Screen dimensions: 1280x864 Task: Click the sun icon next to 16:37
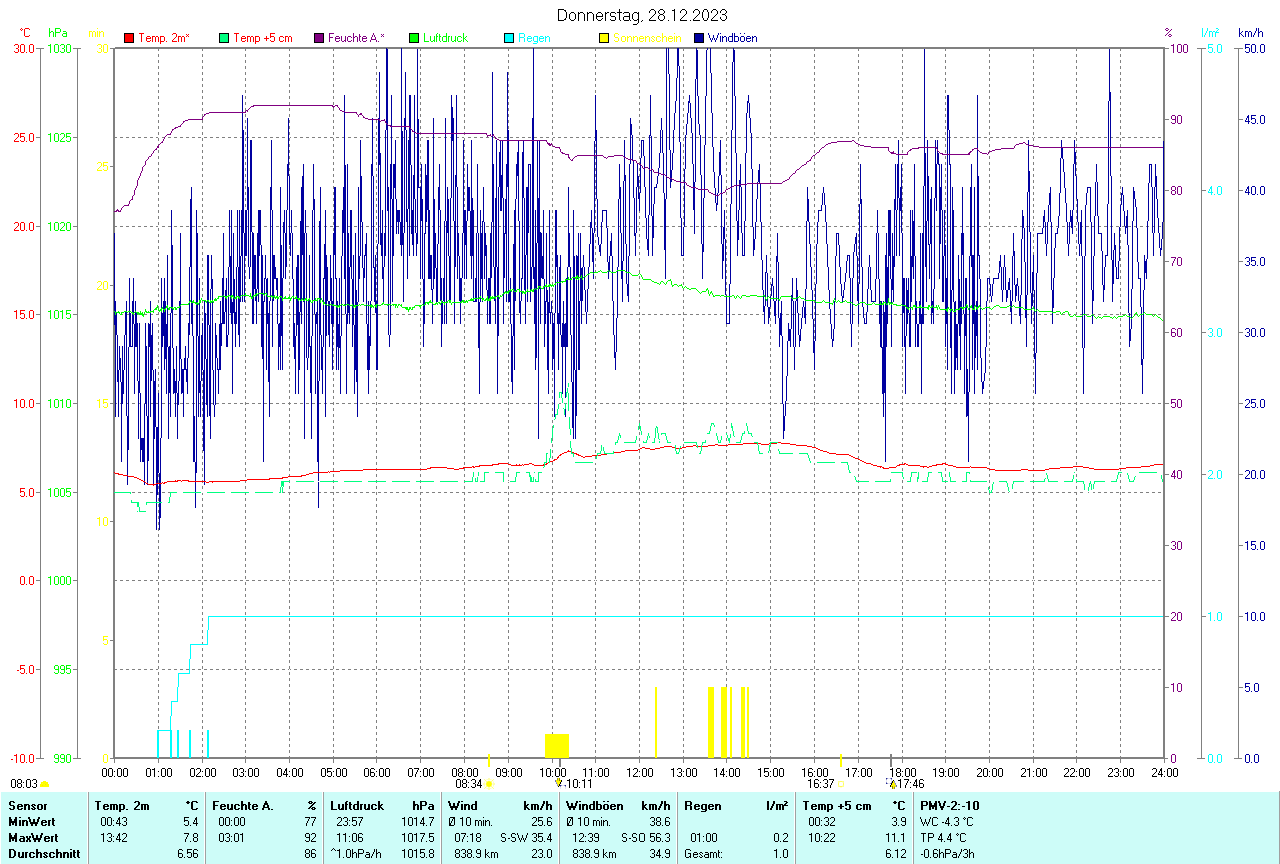[840, 785]
